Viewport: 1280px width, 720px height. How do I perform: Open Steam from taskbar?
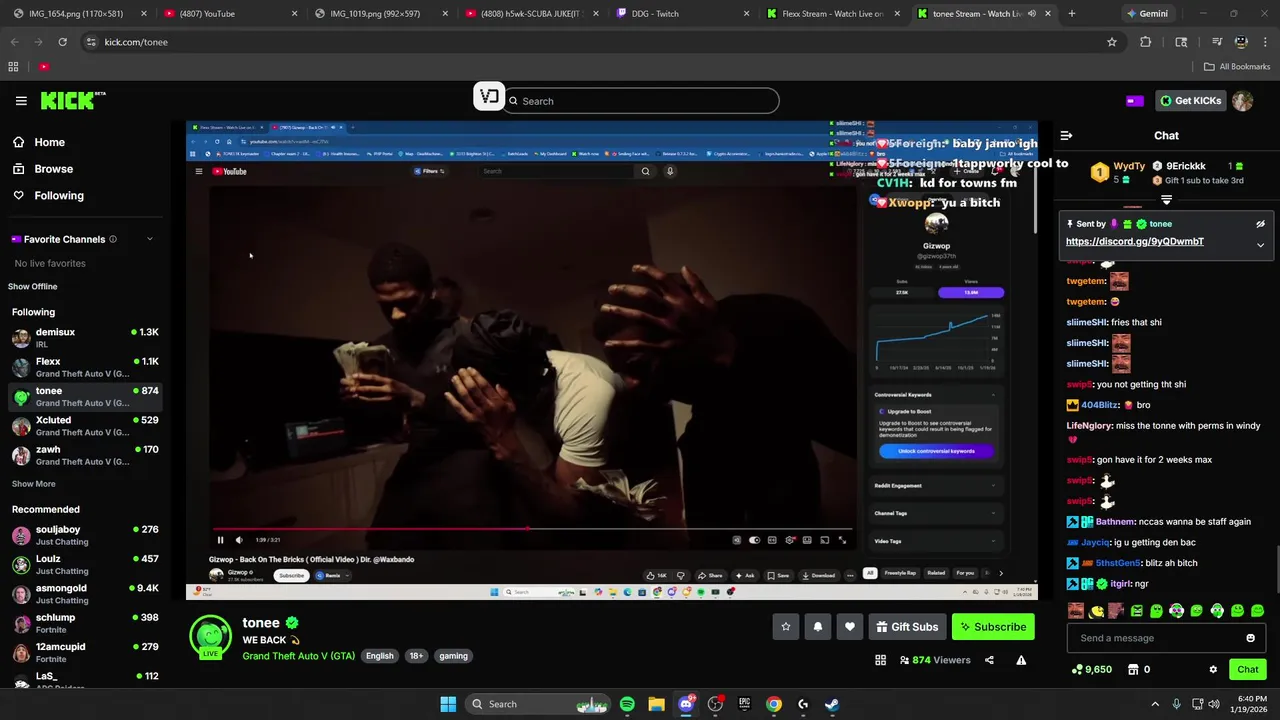pyautogui.click(x=832, y=704)
